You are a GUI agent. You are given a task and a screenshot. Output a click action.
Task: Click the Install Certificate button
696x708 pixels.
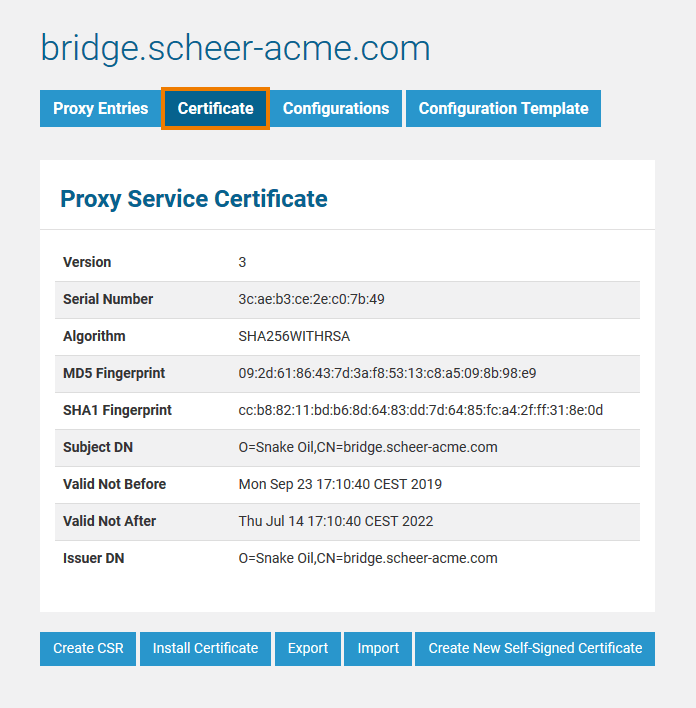click(x=205, y=648)
